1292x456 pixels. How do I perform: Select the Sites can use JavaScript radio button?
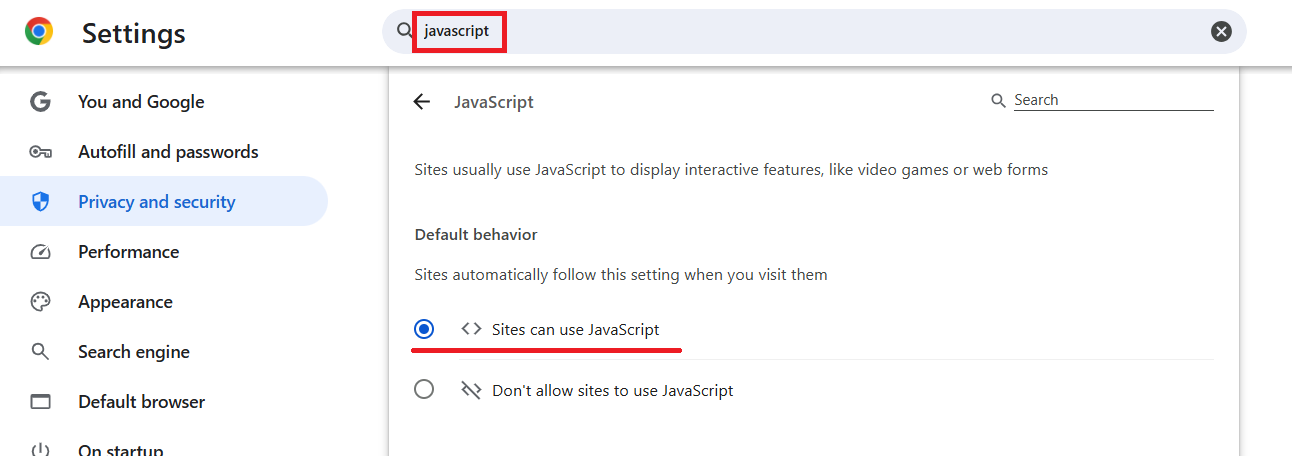pyautogui.click(x=424, y=329)
